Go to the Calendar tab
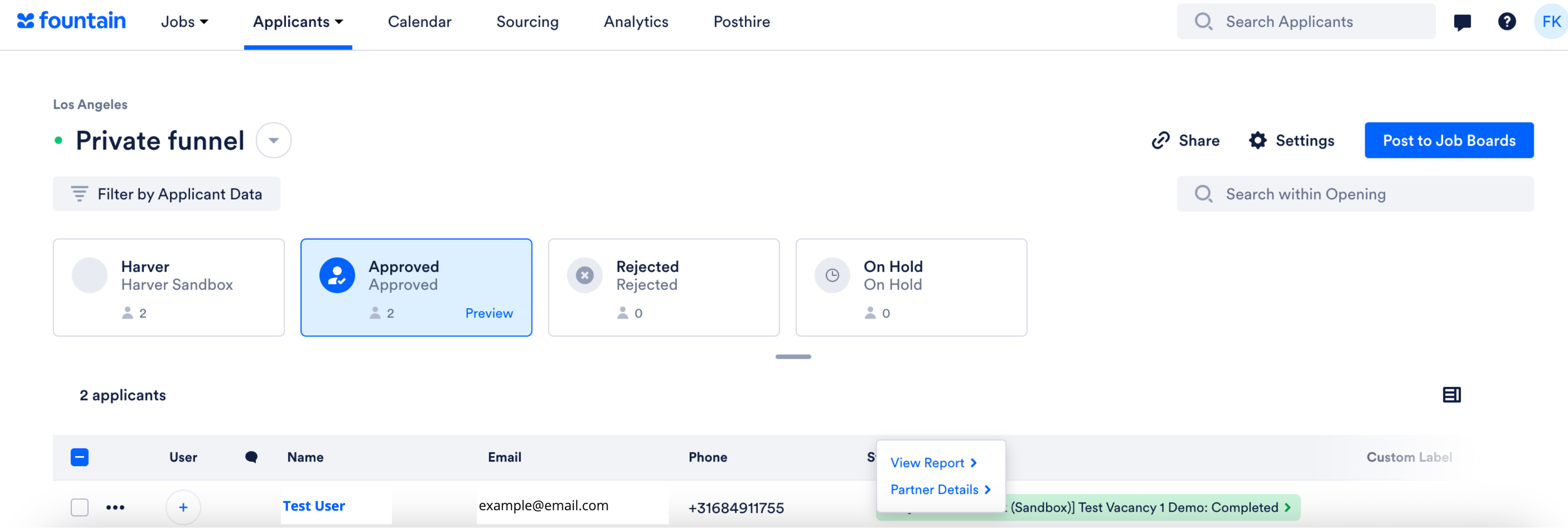The height and width of the screenshot is (528, 1568). pos(419,22)
